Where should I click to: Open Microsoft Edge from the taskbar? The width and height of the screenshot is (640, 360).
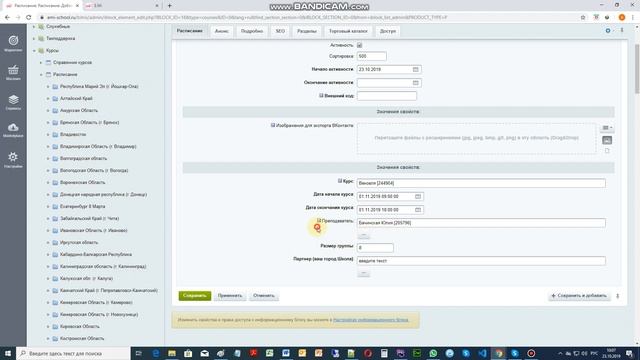pyautogui.click(x=156, y=353)
